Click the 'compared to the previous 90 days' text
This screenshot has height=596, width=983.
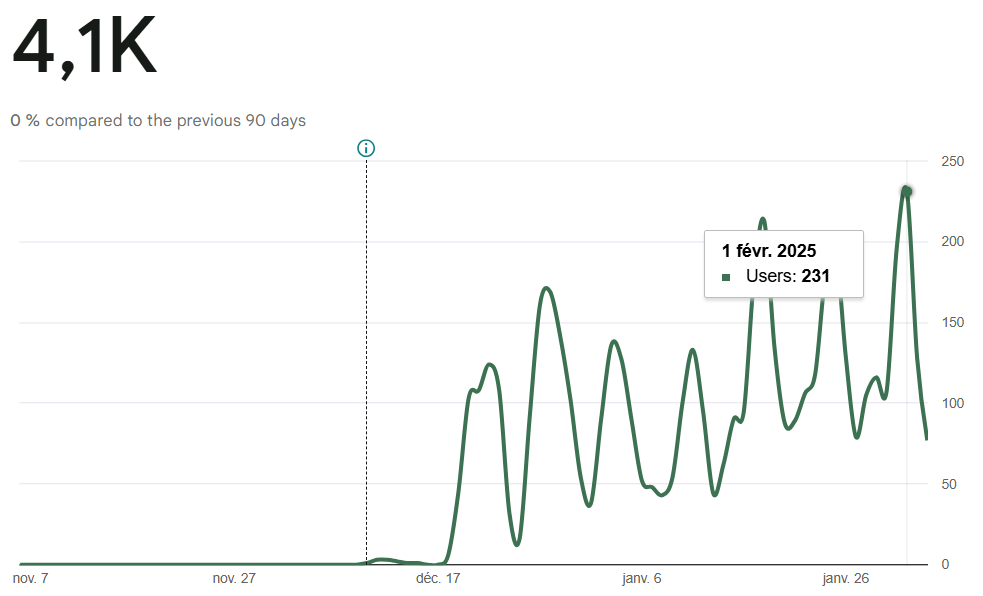[x=176, y=121]
